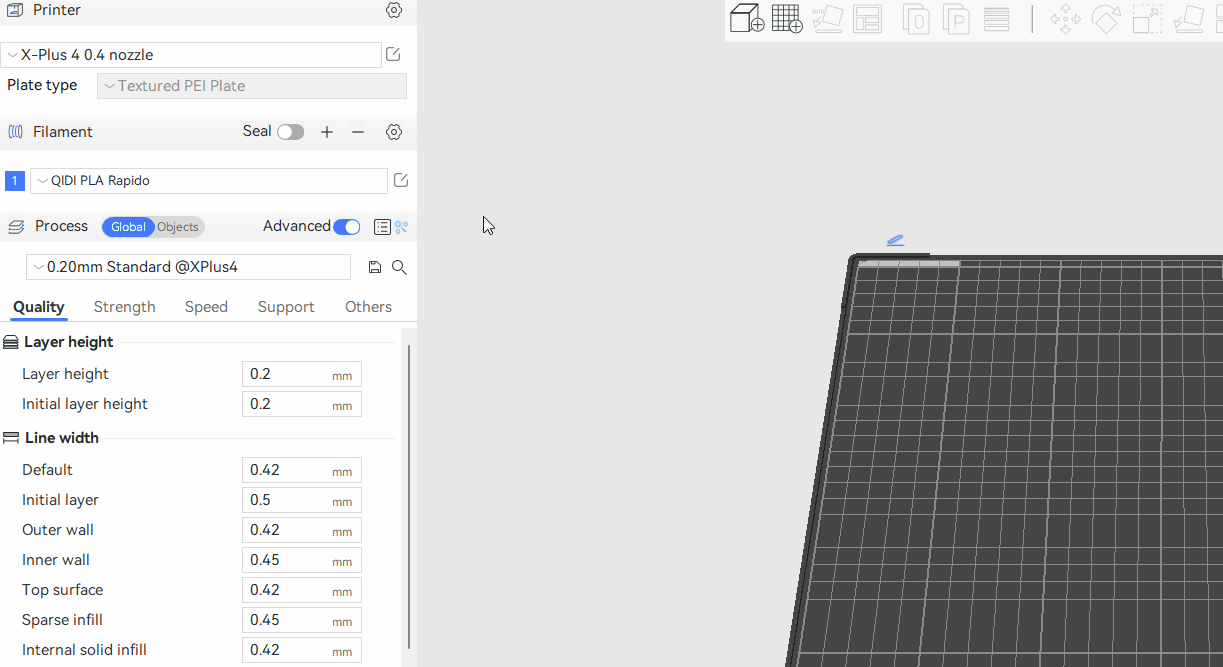The width and height of the screenshot is (1223, 667).
Task: Search process settings with magnifier icon
Action: (x=399, y=267)
